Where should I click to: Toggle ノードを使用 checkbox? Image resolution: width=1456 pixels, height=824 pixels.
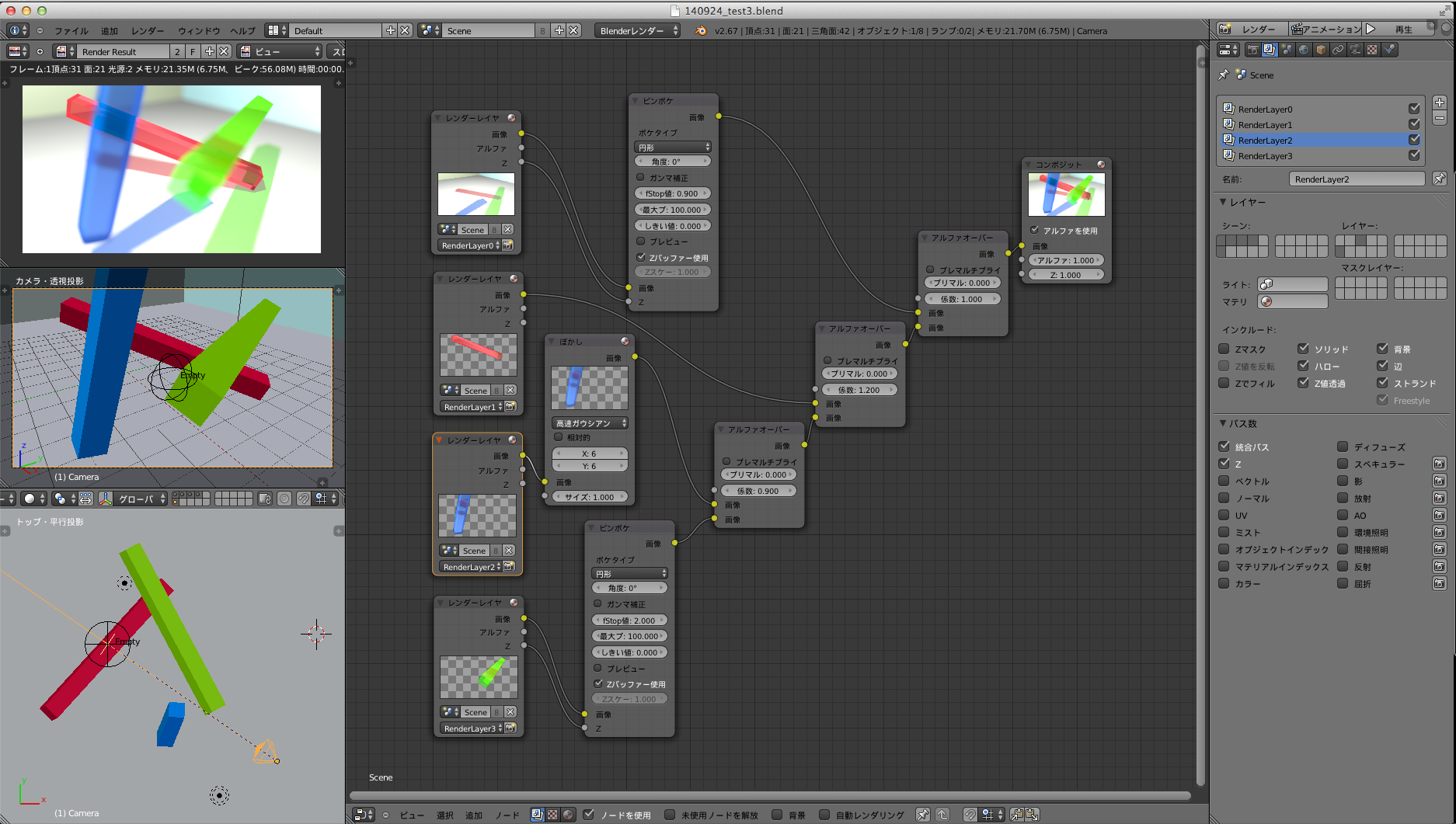[x=588, y=815]
